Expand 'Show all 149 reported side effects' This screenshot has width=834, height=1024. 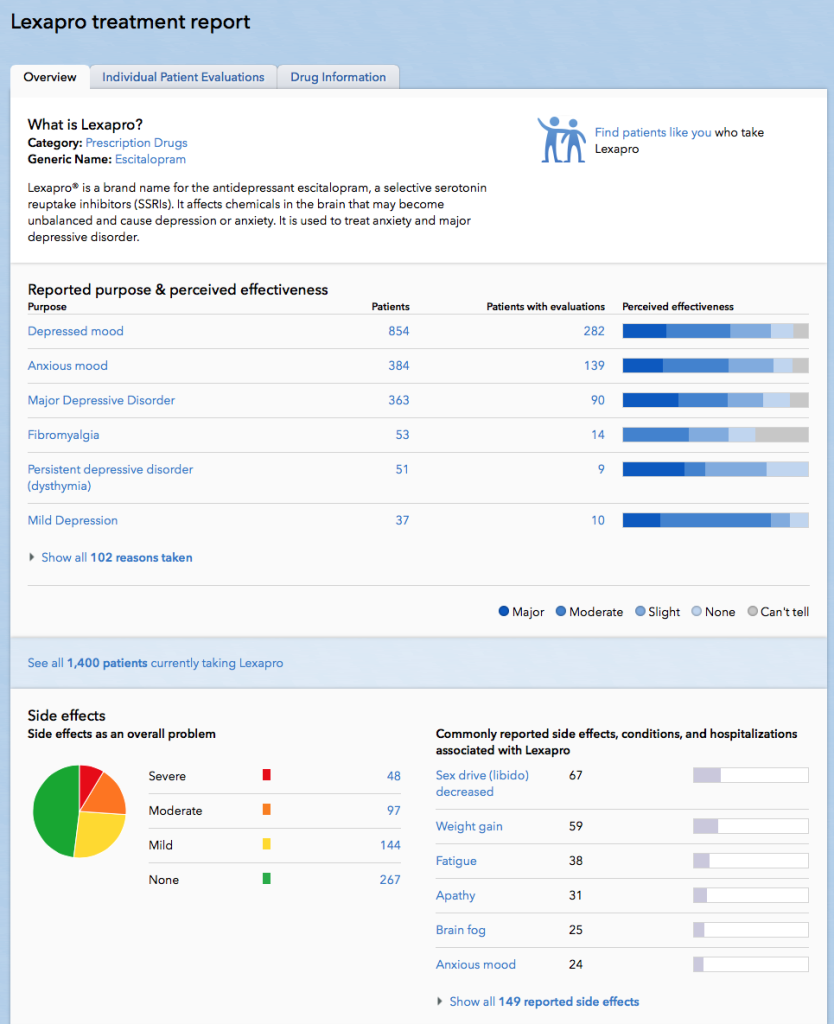544,1002
